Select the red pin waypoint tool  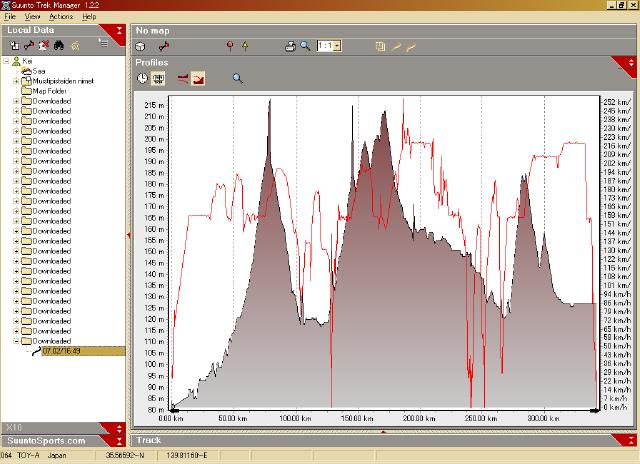[230, 46]
